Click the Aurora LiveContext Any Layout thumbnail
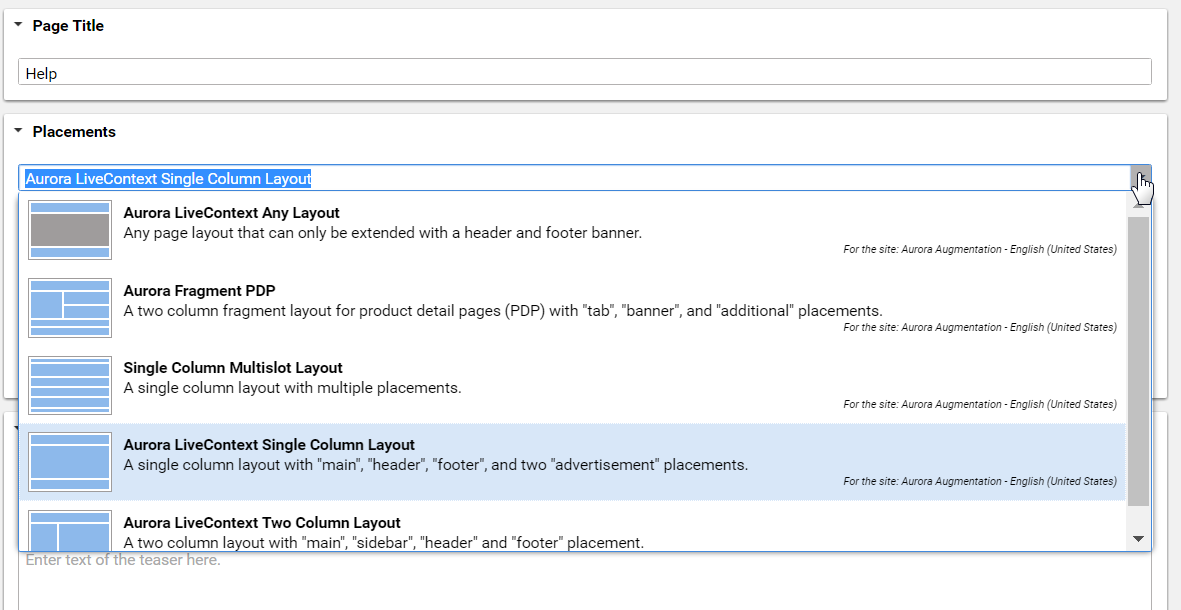The image size is (1181, 610). pos(70,230)
